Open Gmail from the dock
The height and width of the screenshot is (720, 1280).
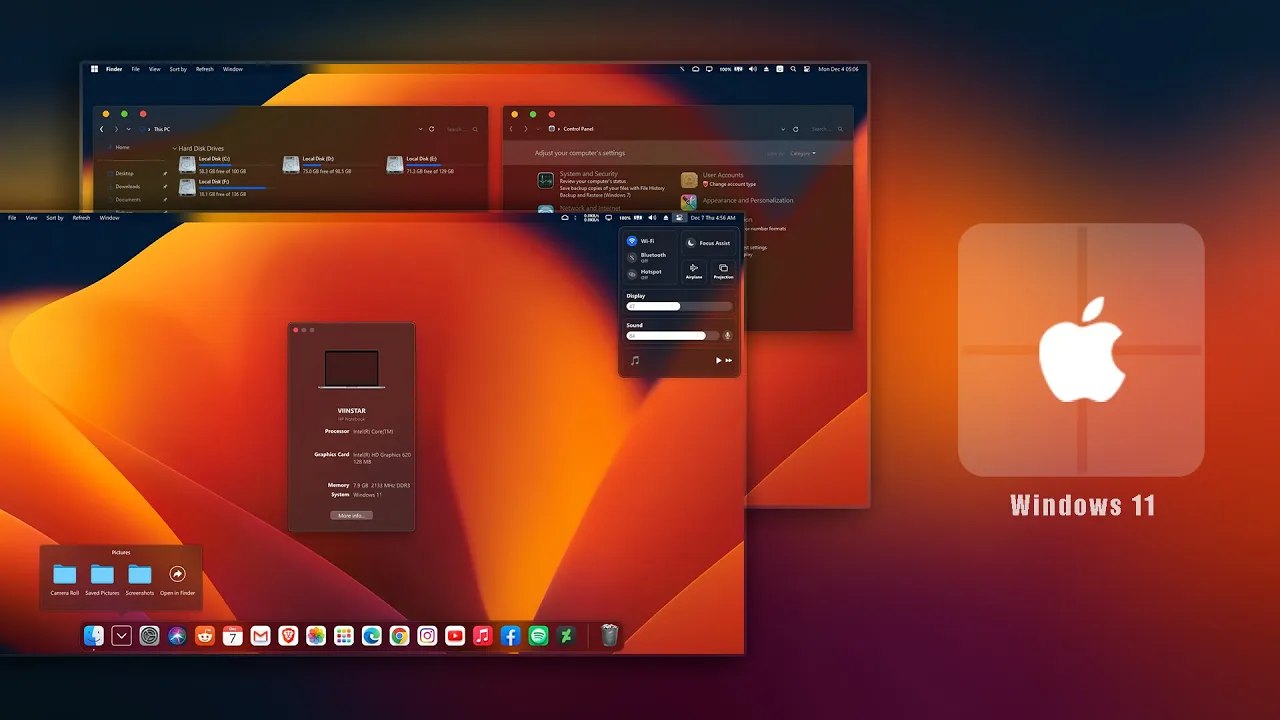[261, 636]
